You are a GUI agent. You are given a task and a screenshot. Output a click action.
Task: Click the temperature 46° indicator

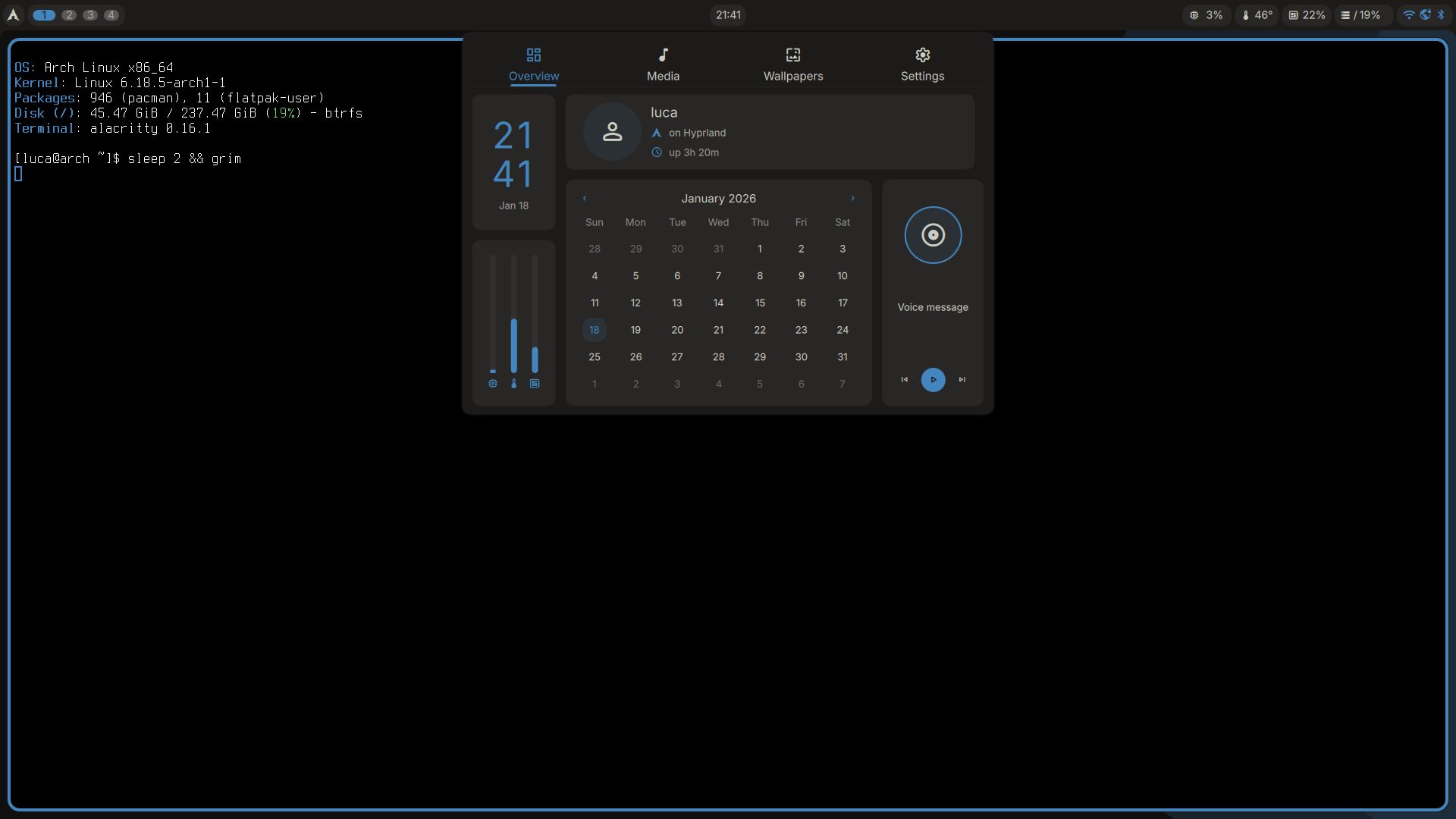coord(1255,14)
